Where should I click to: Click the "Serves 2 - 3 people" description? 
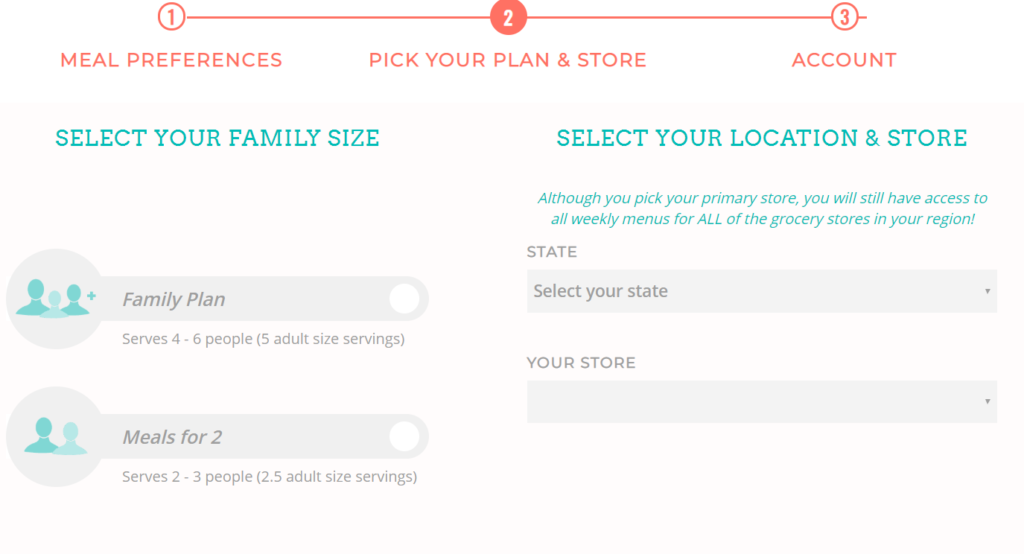point(269,477)
